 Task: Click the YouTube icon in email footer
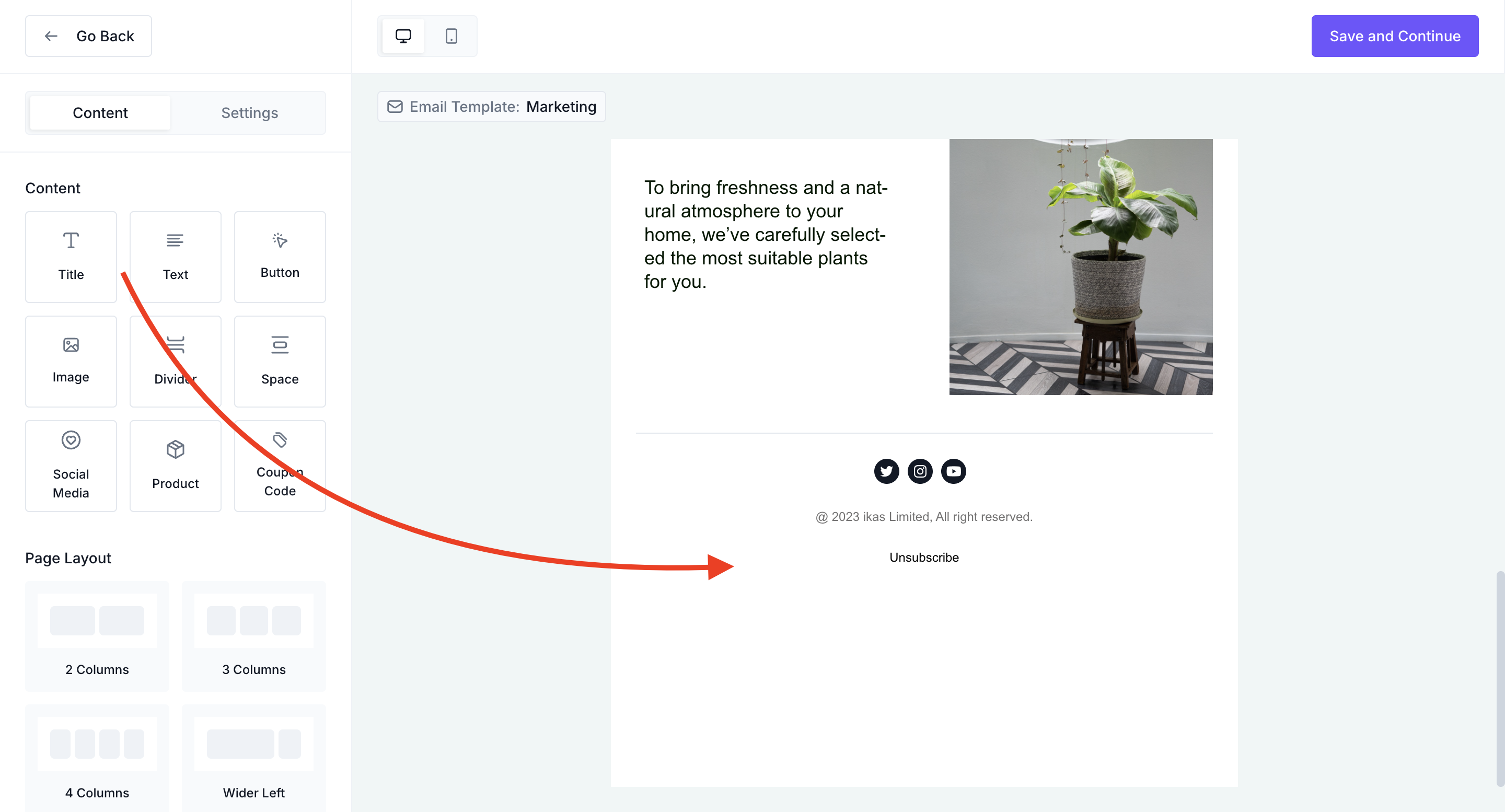(954, 471)
